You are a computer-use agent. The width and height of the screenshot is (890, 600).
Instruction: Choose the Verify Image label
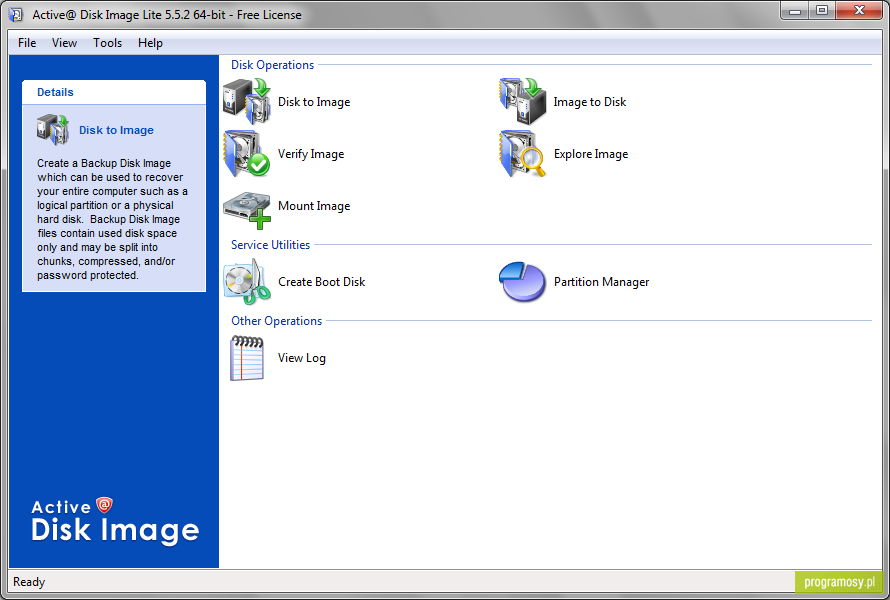[x=311, y=154]
